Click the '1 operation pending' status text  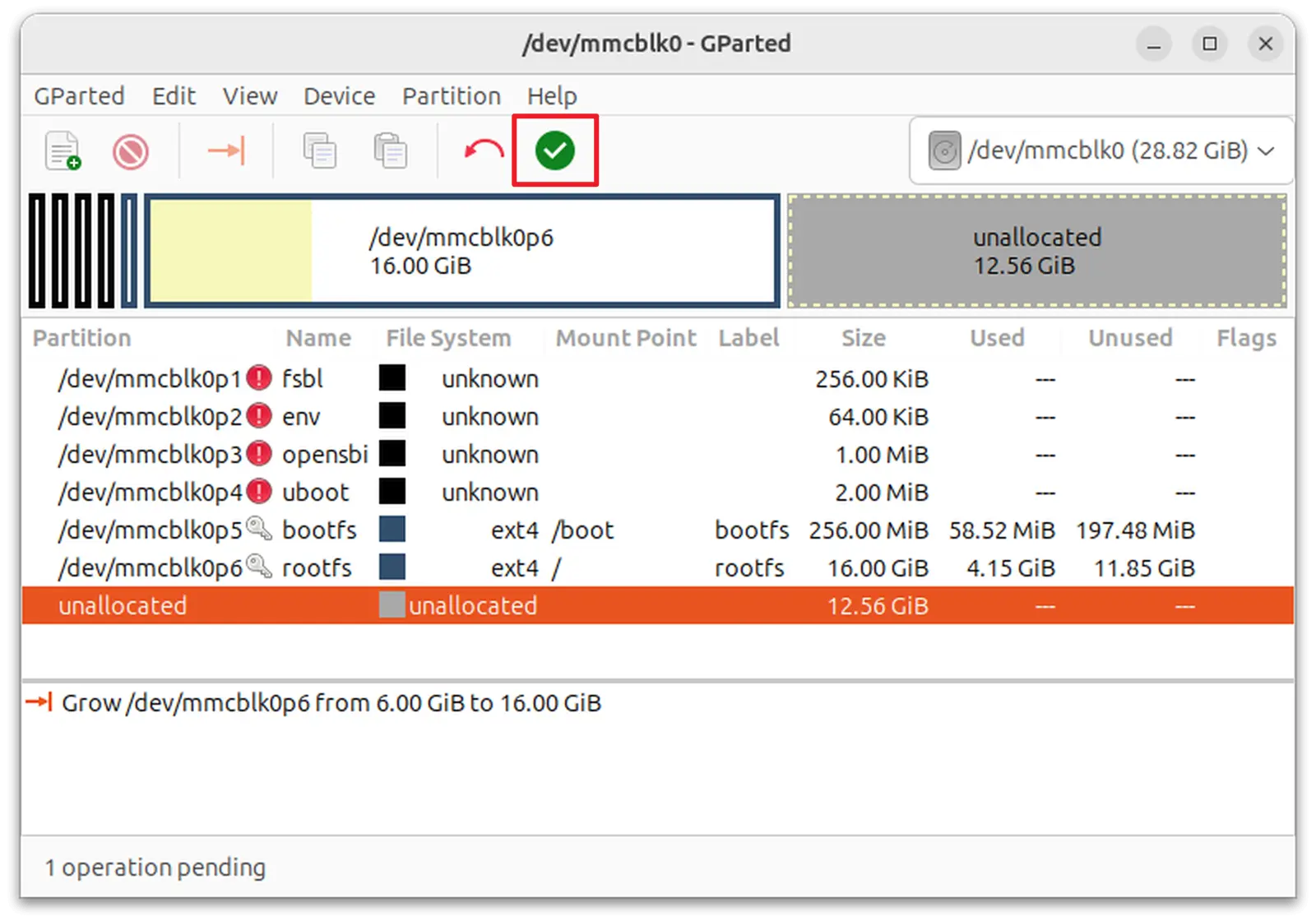click(155, 868)
